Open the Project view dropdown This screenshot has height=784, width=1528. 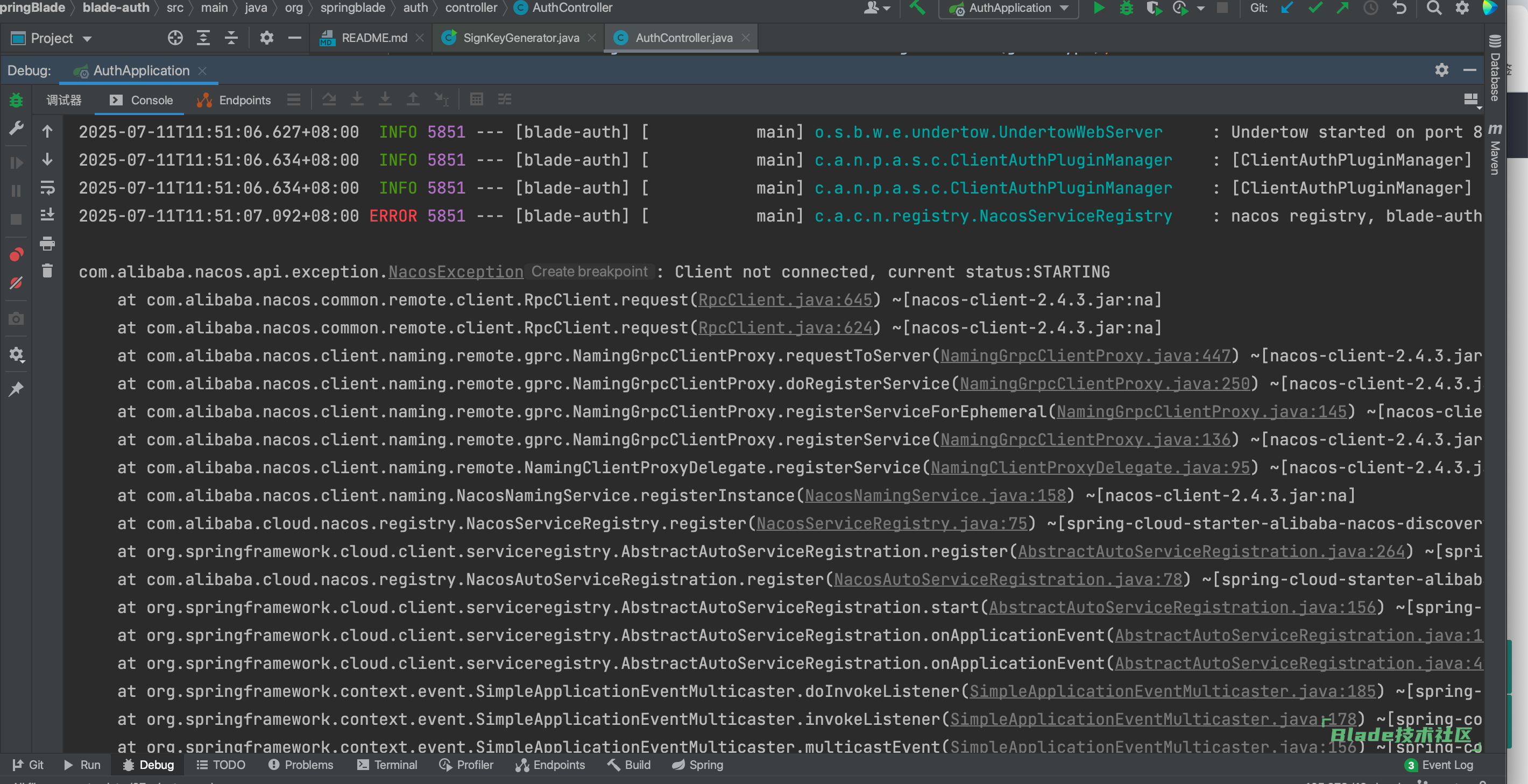(x=52, y=39)
